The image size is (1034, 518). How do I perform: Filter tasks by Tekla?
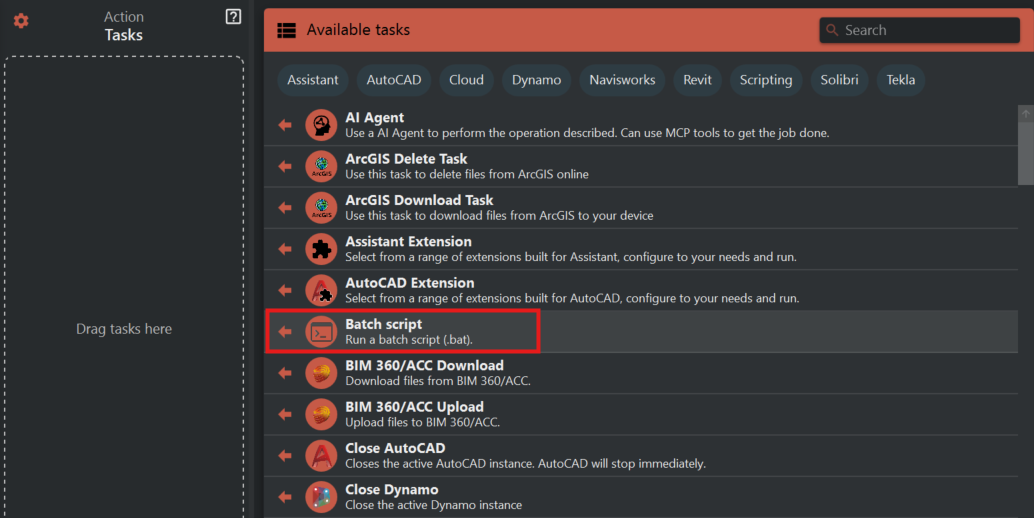click(900, 80)
